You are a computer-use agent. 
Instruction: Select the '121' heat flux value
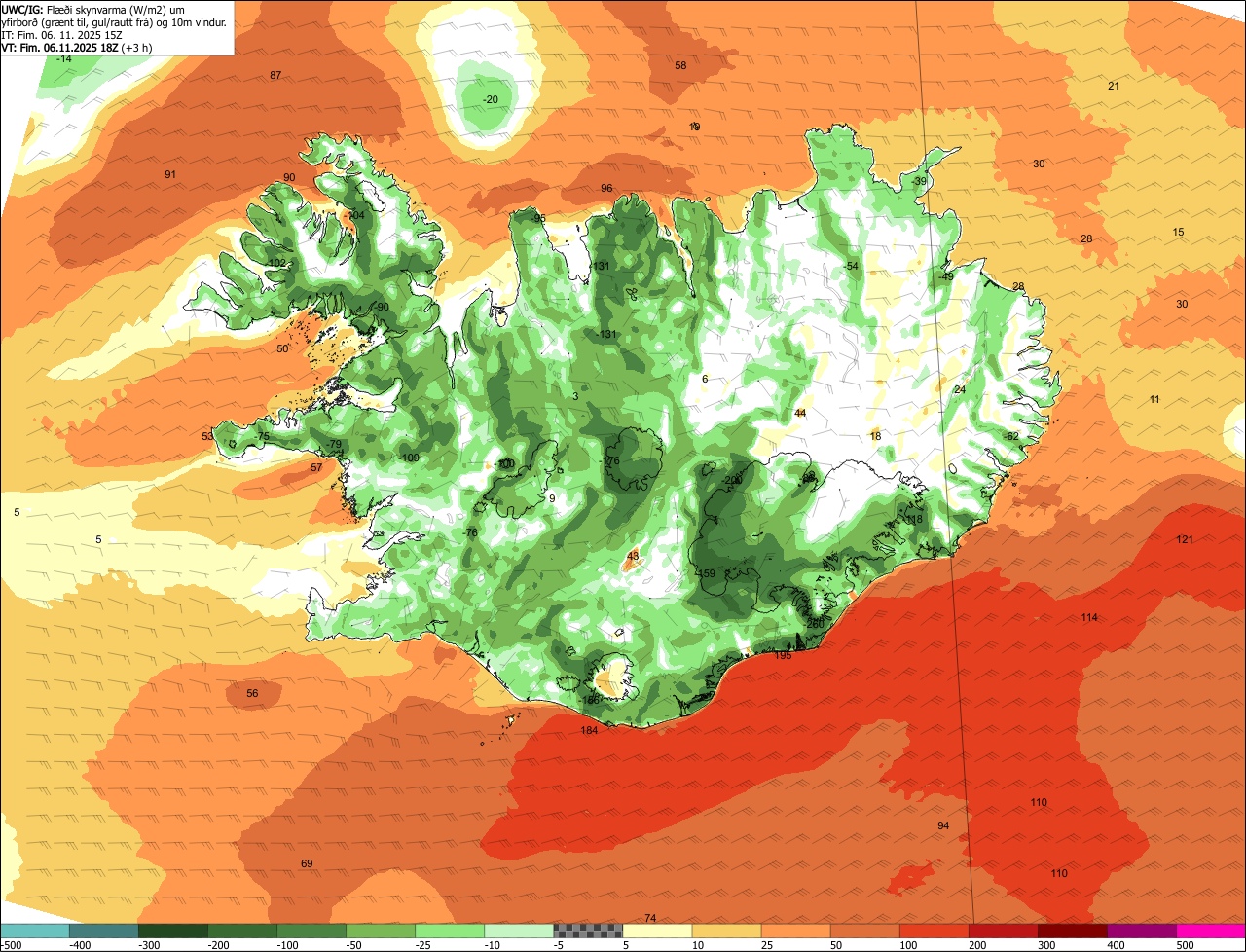[x=1185, y=540]
